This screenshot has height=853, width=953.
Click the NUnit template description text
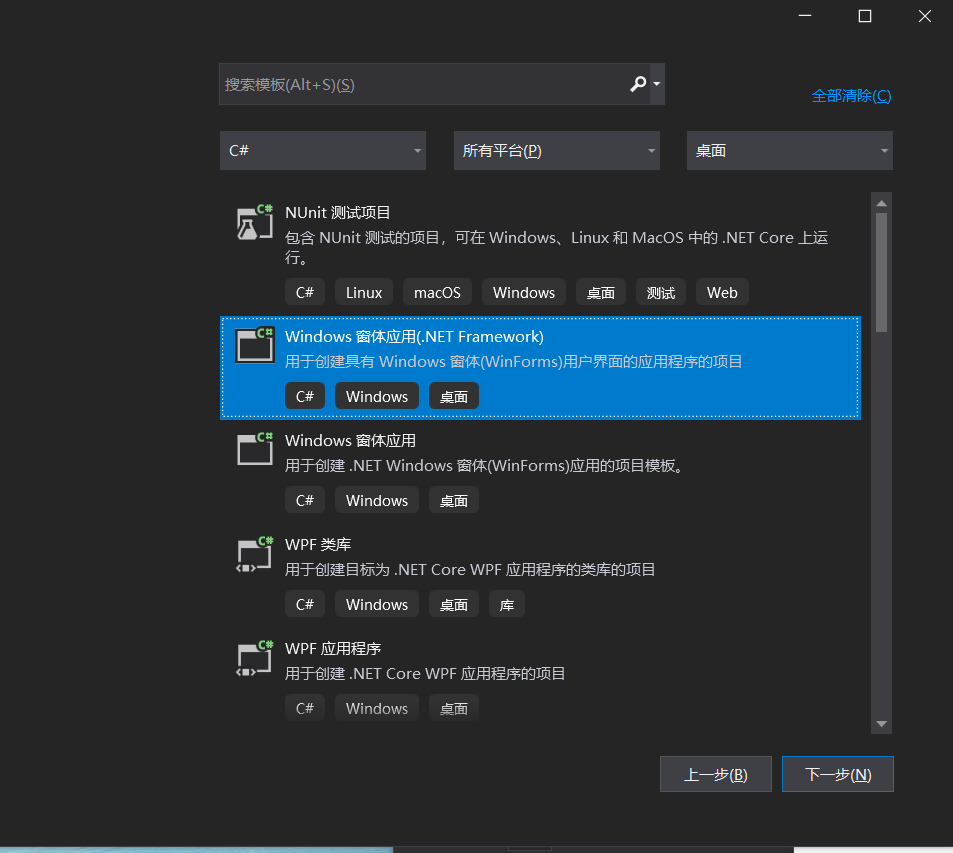556,247
